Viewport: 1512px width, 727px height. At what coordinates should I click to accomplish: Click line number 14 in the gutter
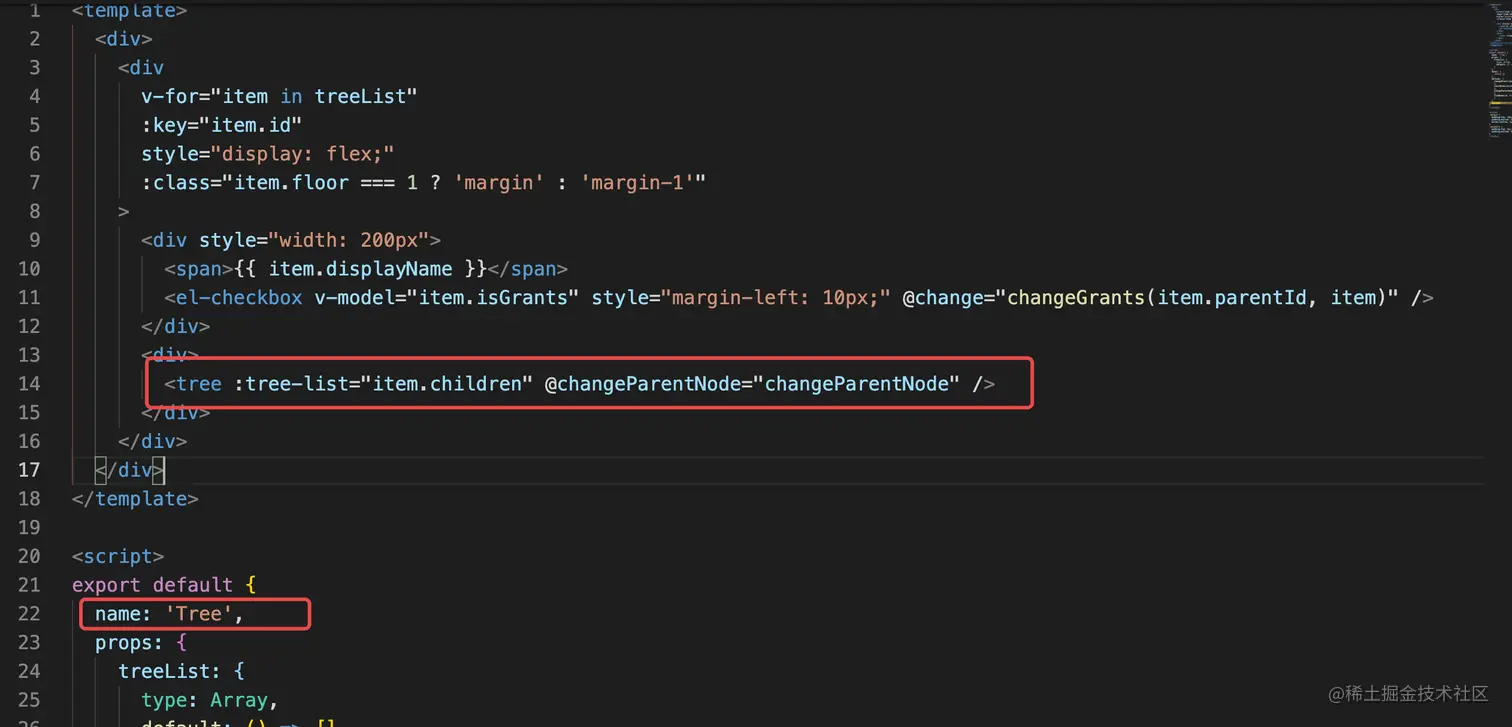pos(29,384)
